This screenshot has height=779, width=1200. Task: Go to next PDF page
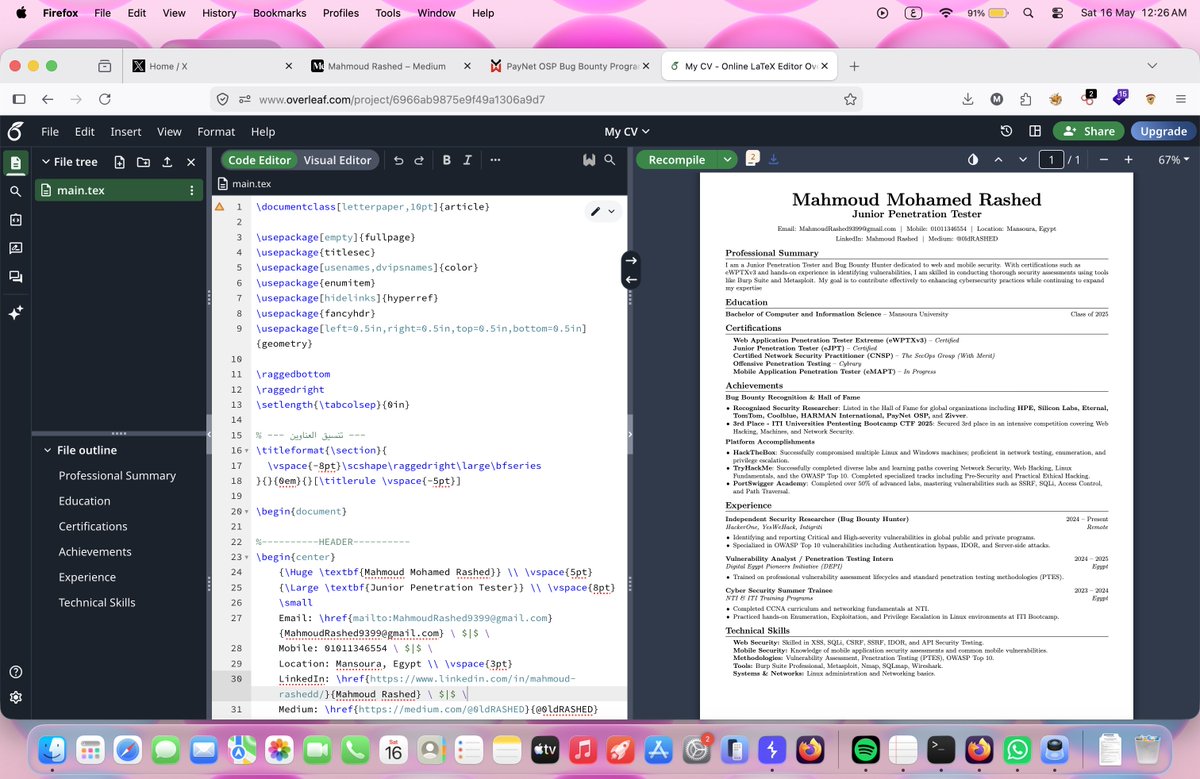[x=1021, y=160]
